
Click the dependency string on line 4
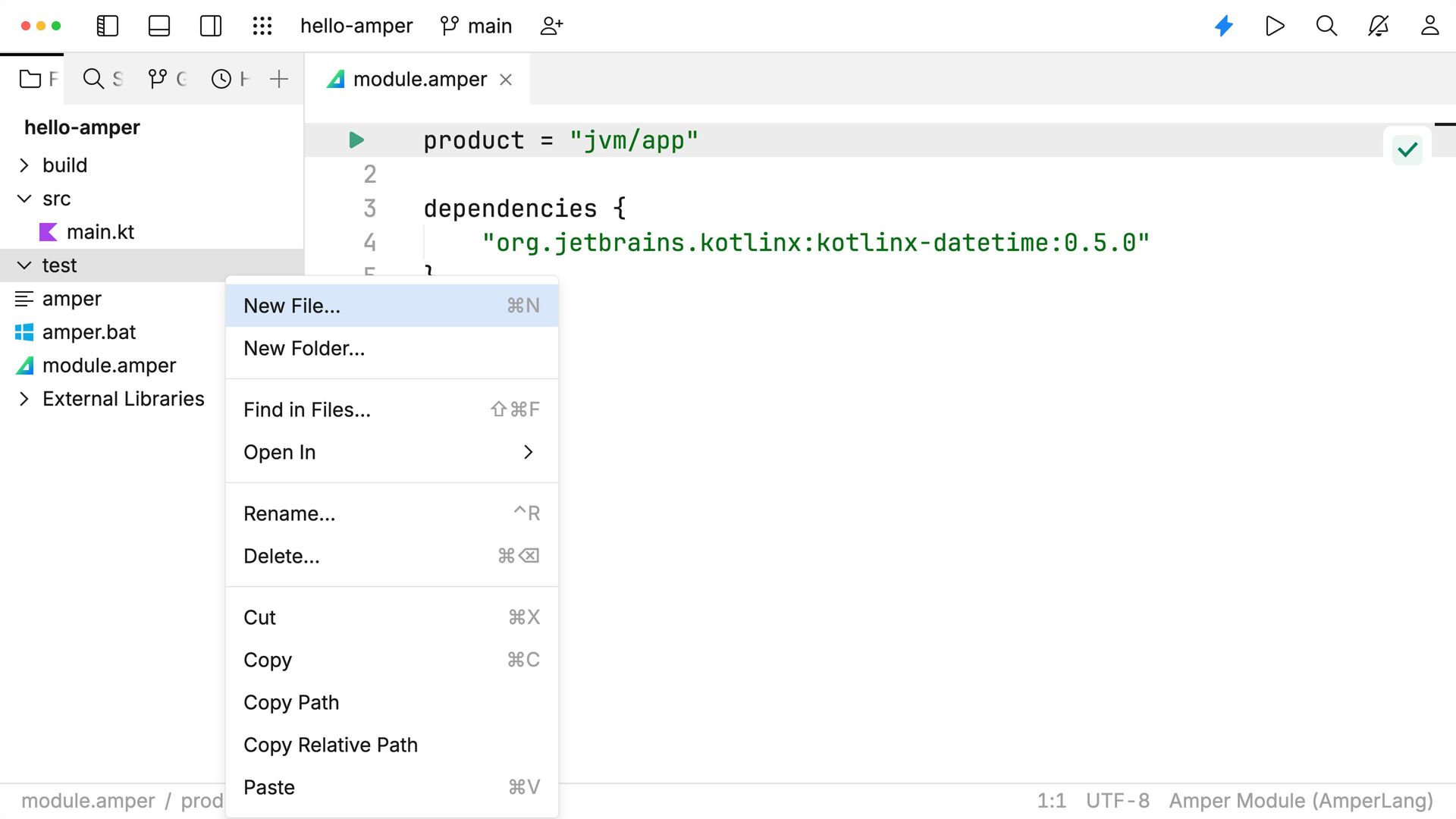(x=816, y=243)
